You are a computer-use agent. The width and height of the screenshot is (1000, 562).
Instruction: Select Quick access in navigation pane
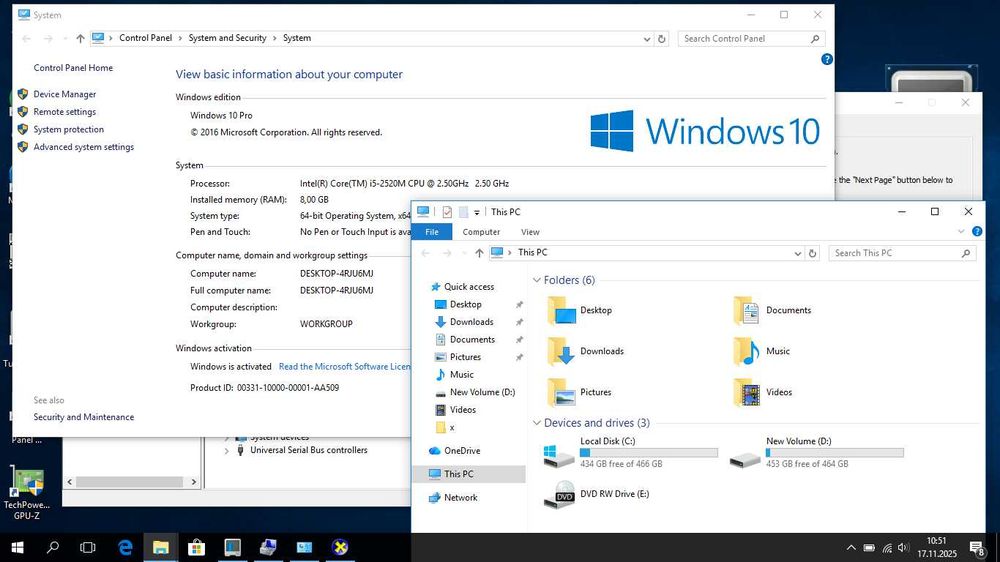point(469,287)
